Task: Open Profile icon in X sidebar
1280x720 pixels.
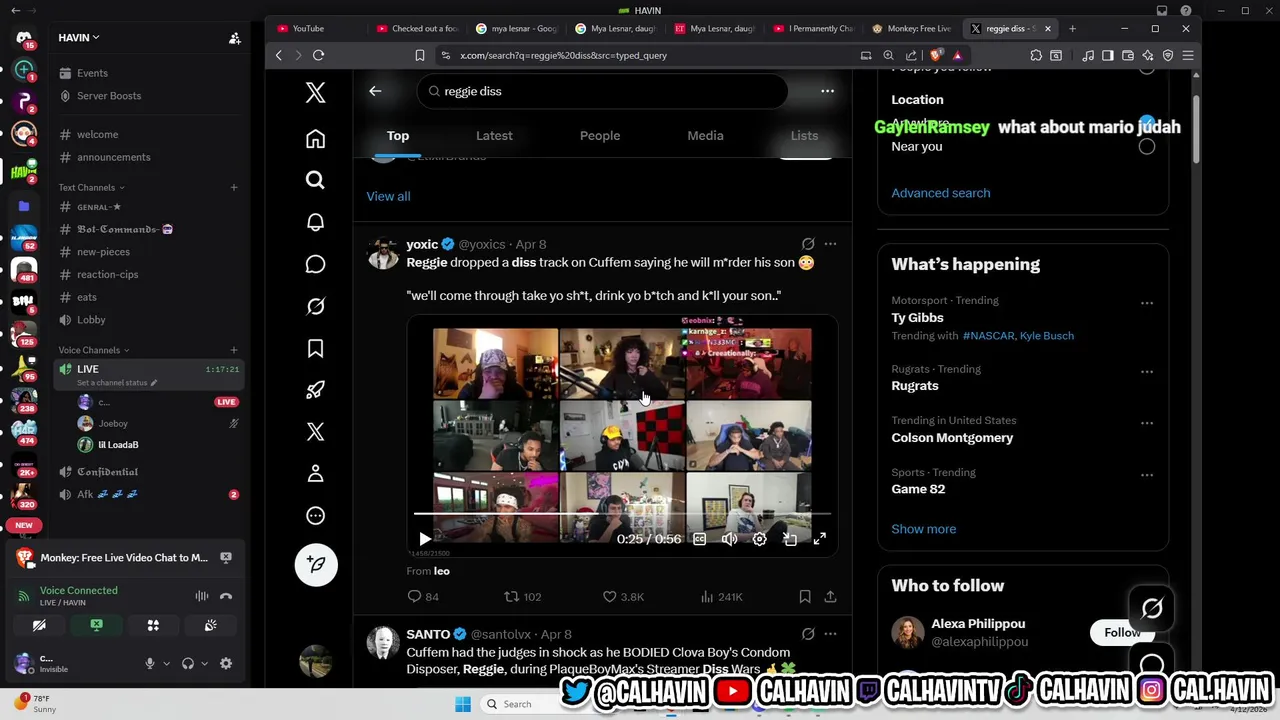Action: [315, 474]
